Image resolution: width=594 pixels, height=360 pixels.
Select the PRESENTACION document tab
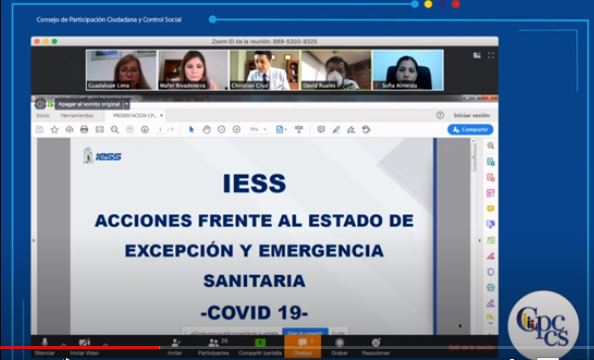[x=135, y=115]
